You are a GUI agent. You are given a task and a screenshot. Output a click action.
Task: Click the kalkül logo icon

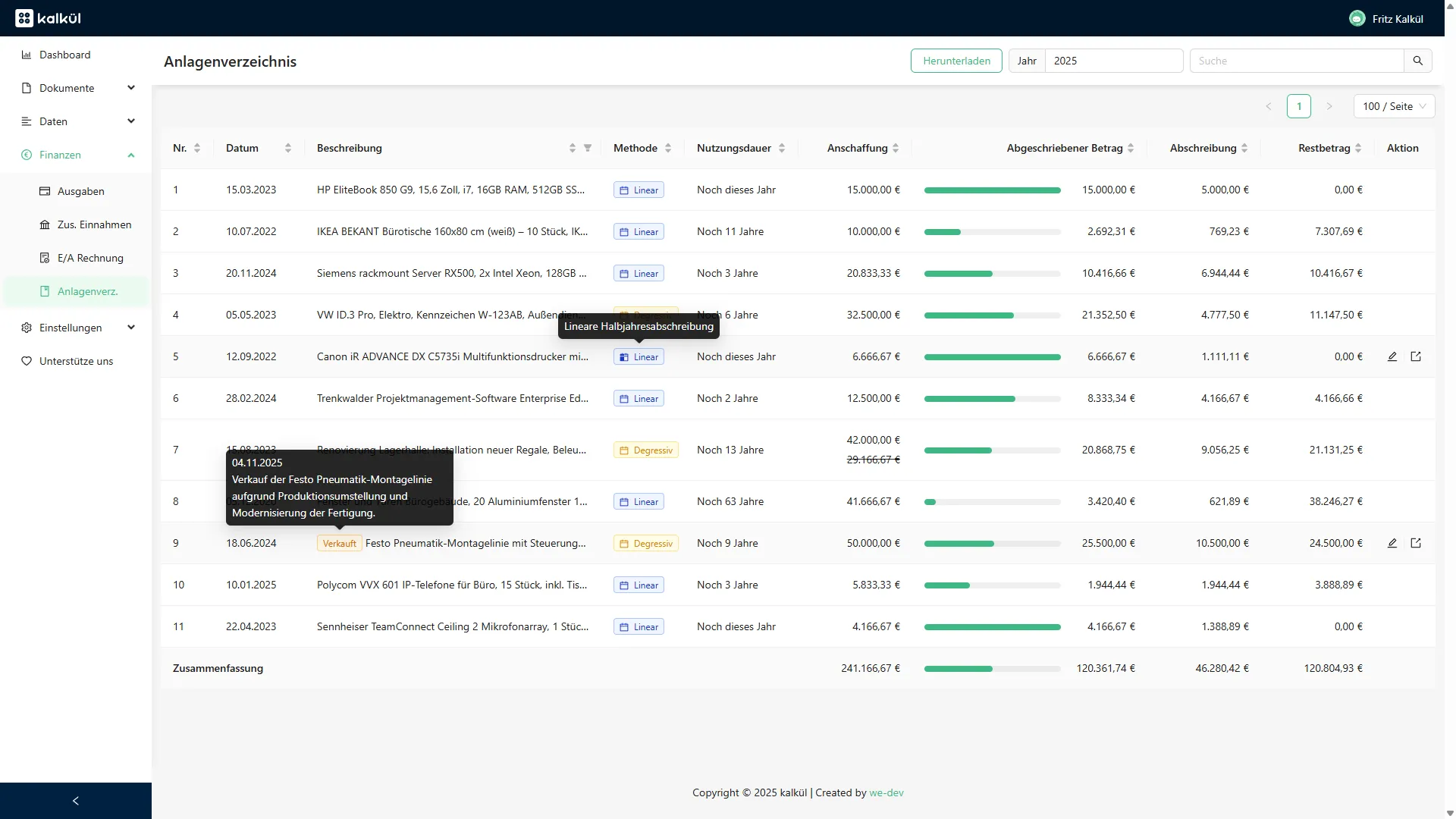pyautogui.click(x=24, y=18)
